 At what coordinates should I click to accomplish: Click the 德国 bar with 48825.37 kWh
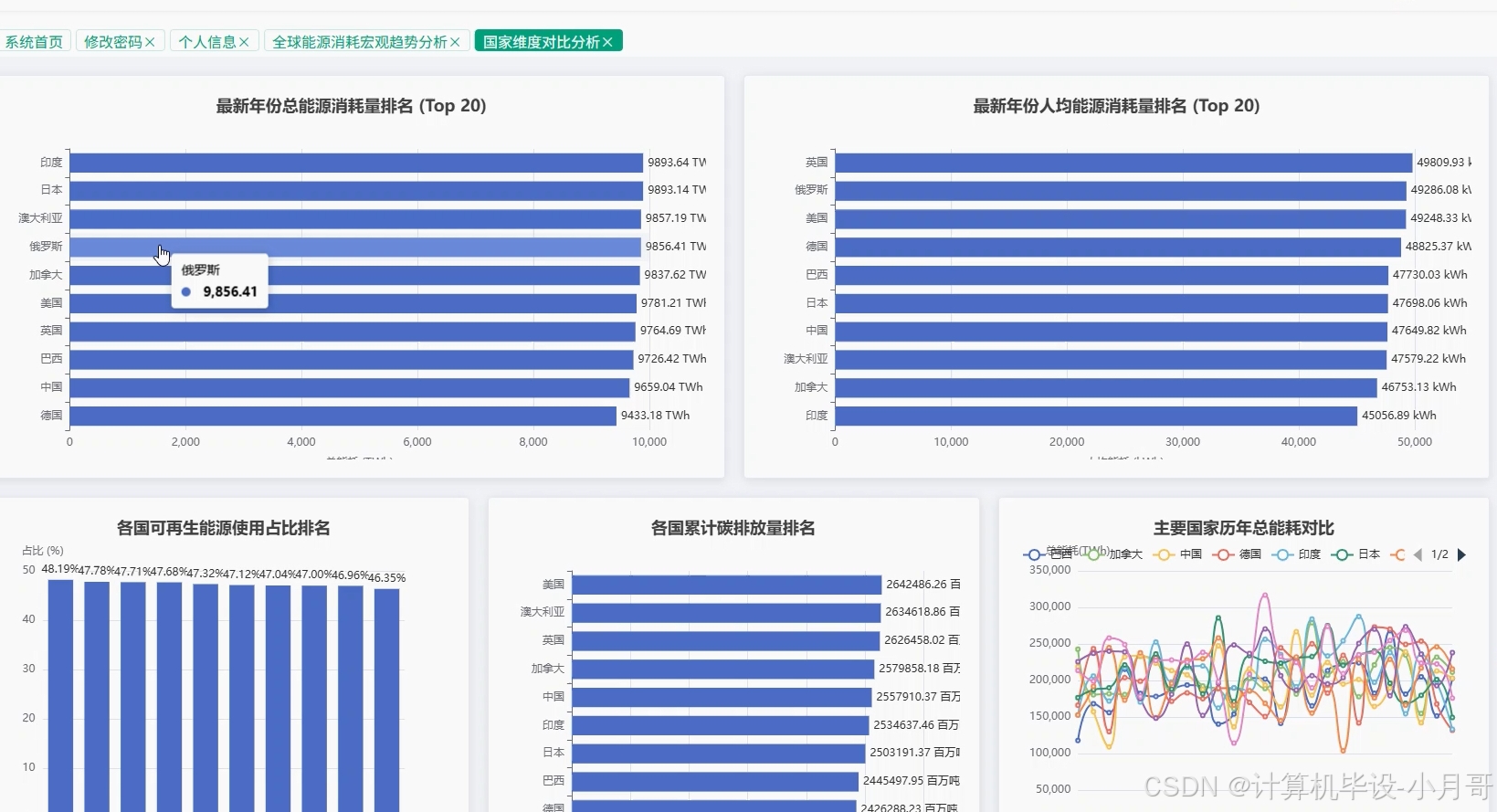pyautogui.click(x=1118, y=247)
